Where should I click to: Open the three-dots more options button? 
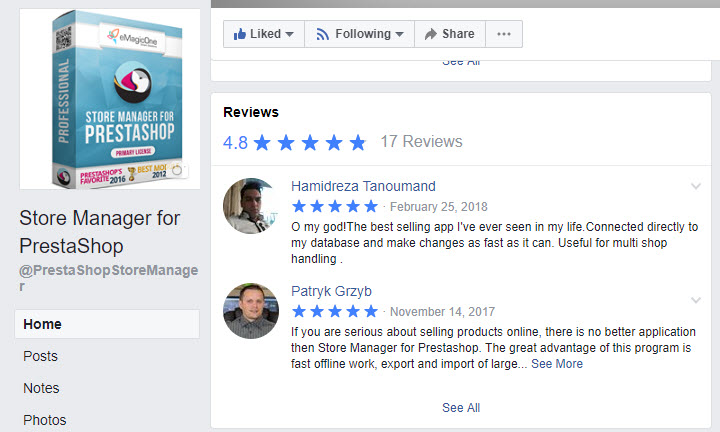point(504,34)
